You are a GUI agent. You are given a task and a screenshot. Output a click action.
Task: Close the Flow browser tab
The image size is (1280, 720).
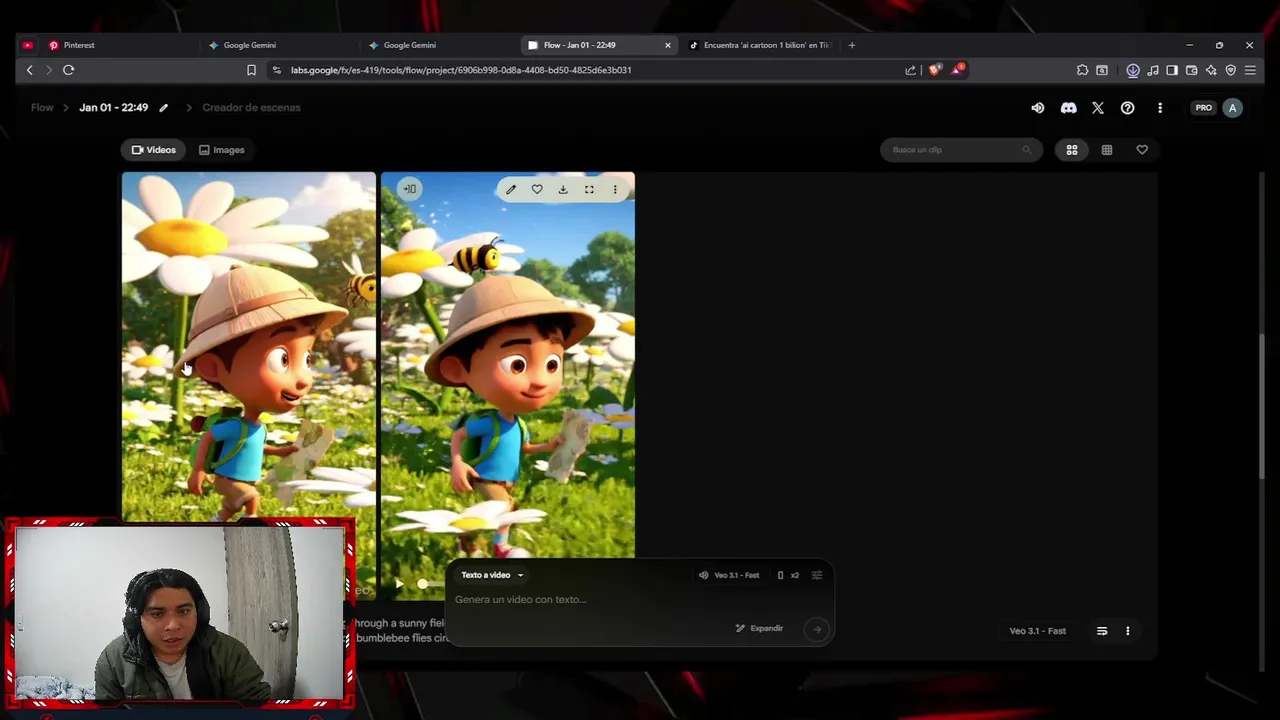pos(668,45)
